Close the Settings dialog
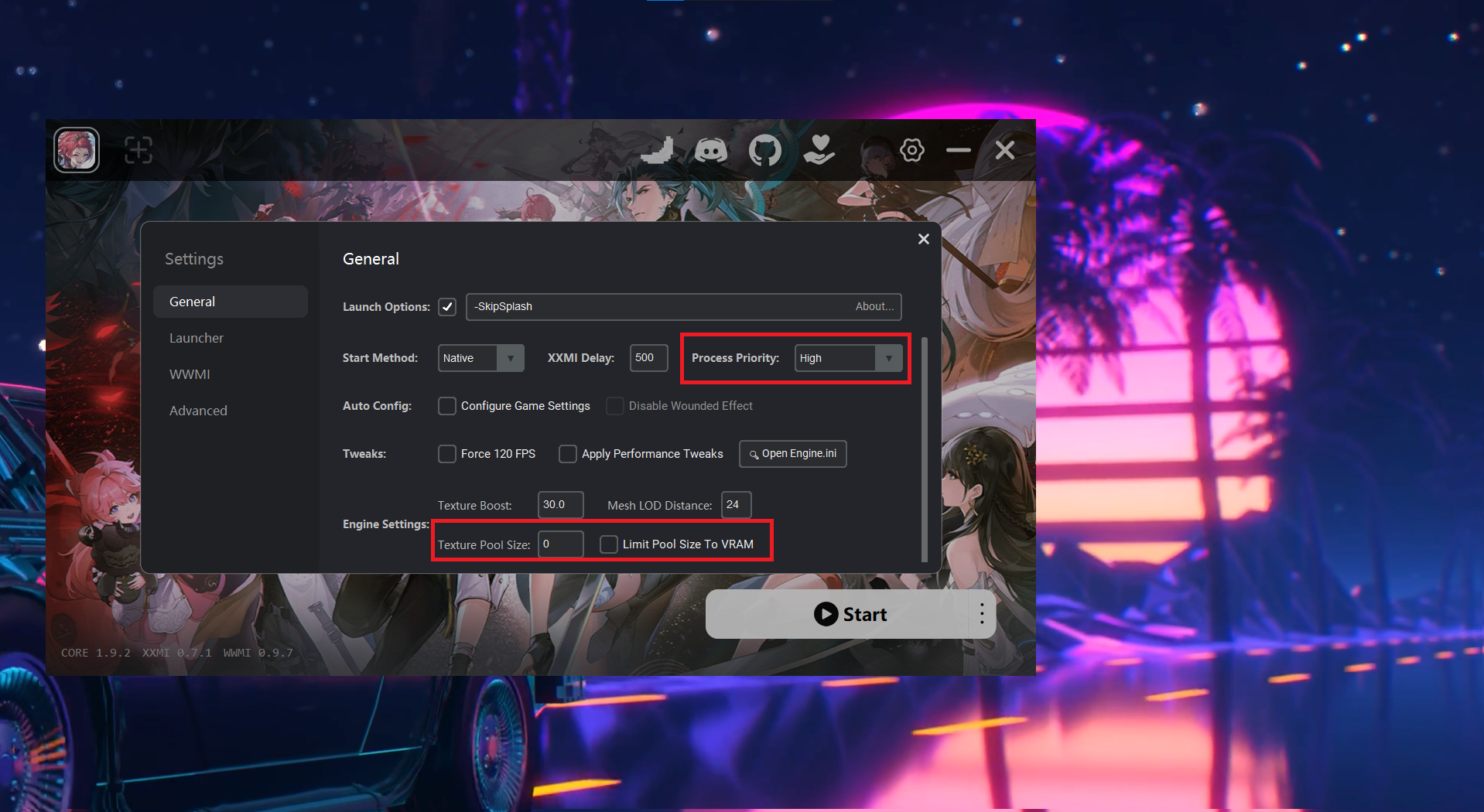Screen dimensions: 1484x812 click(924, 239)
